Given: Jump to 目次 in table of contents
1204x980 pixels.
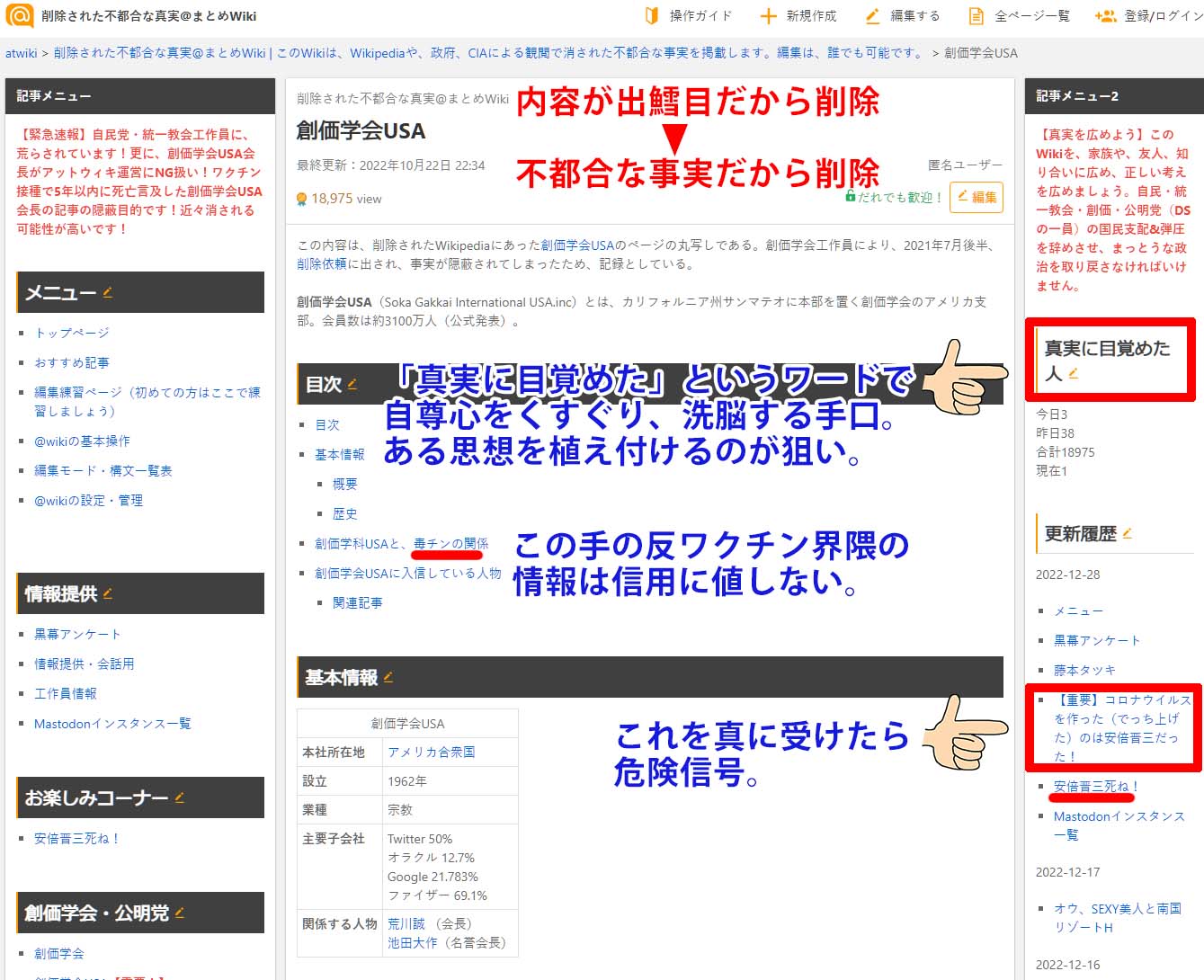Looking at the screenshot, I should pos(327,424).
